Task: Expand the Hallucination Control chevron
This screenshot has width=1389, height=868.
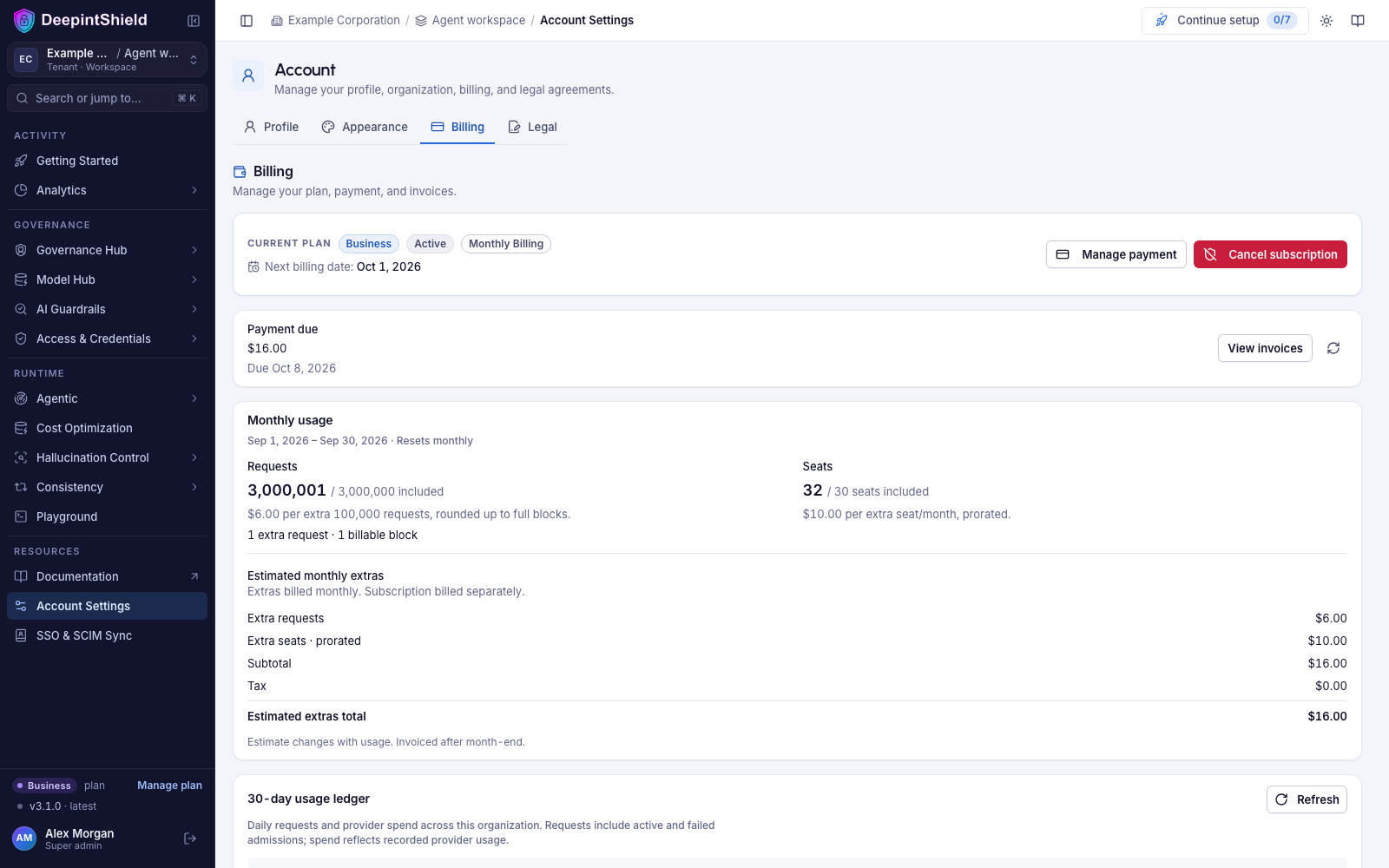Action: (194, 457)
